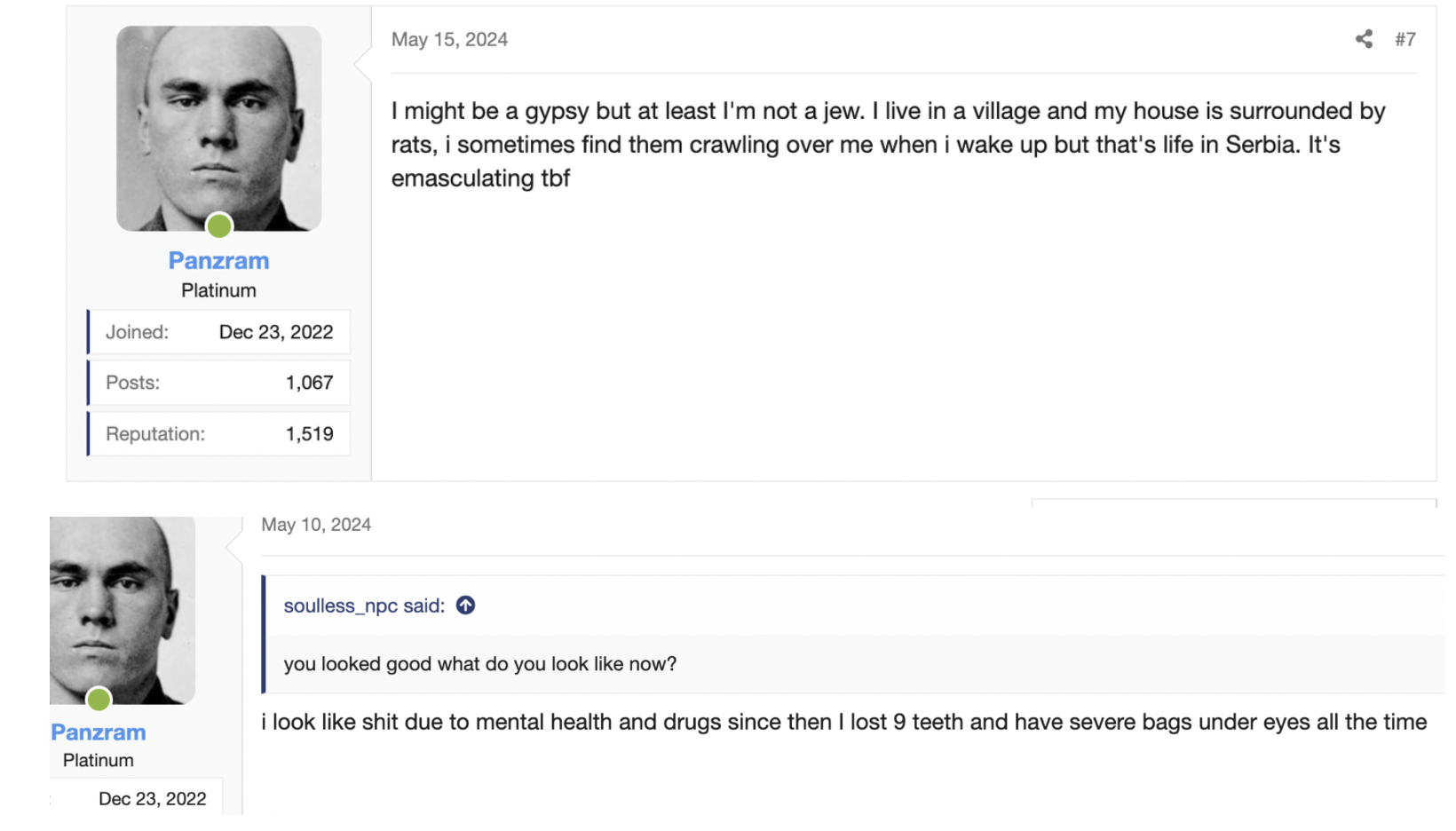Expand the quoted "you looked good" message

tap(479, 664)
